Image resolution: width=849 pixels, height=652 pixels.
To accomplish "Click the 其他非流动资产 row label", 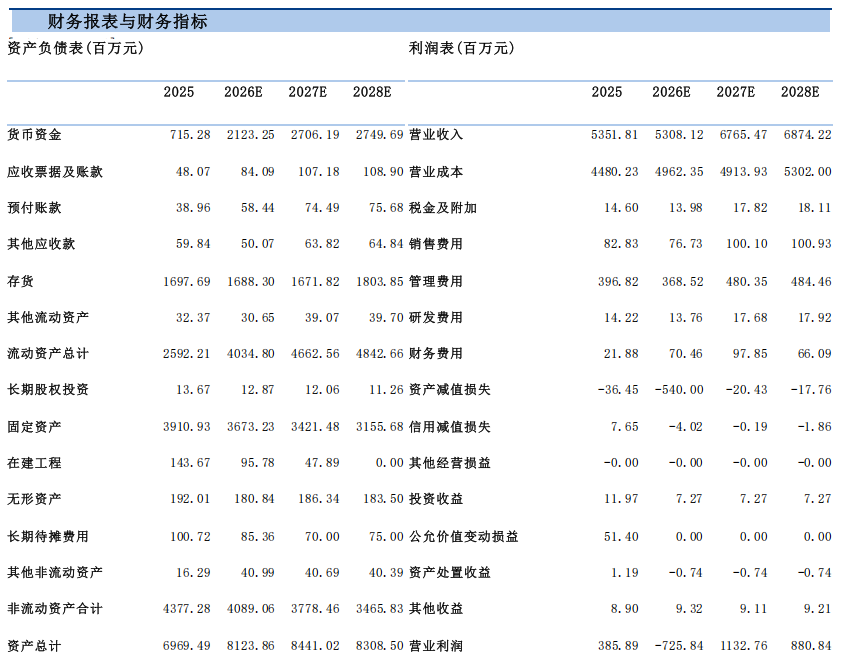I will (55, 572).
